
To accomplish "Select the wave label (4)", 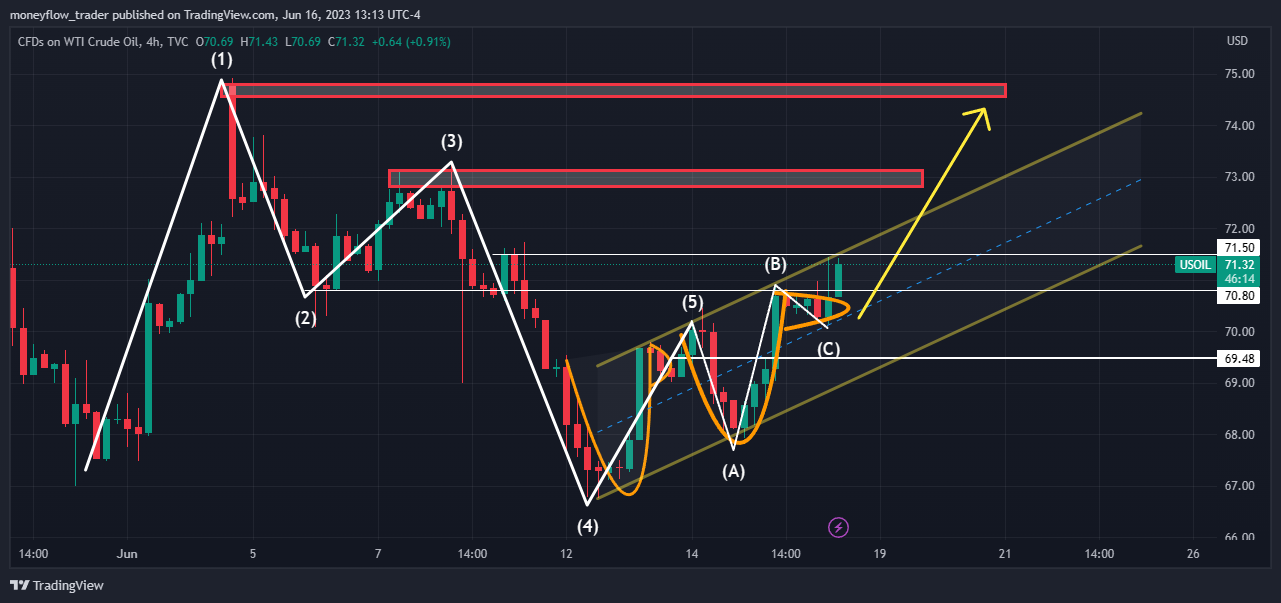I will [587, 525].
